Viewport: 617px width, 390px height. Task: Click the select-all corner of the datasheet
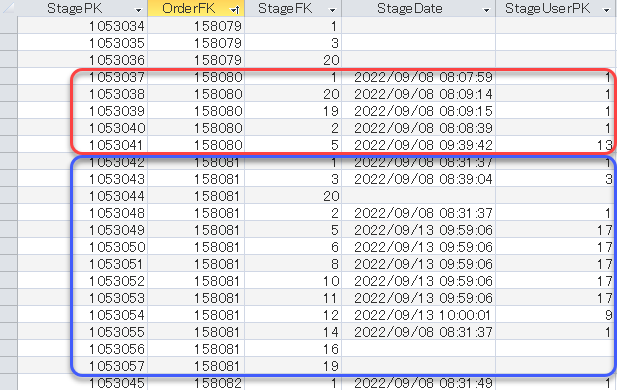(x=9, y=8)
